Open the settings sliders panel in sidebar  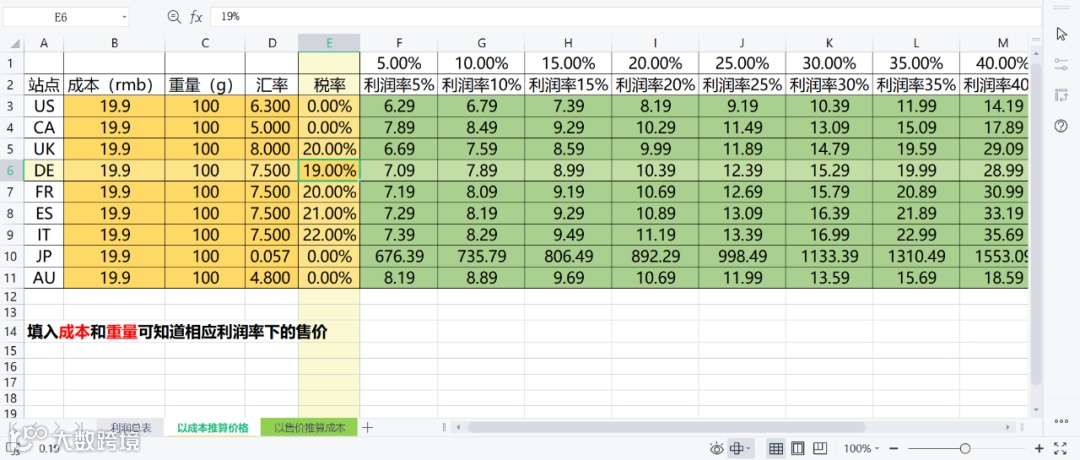[x=1061, y=64]
